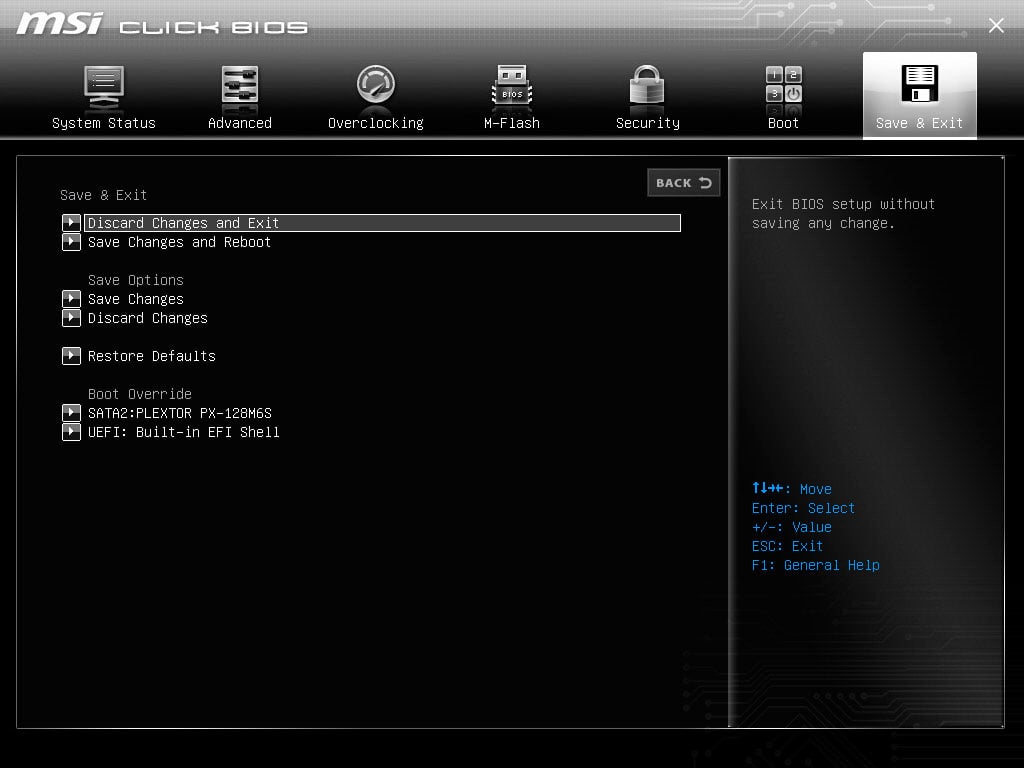The width and height of the screenshot is (1024, 768).
Task: Select Restore Defaults
Action: click(152, 356)
